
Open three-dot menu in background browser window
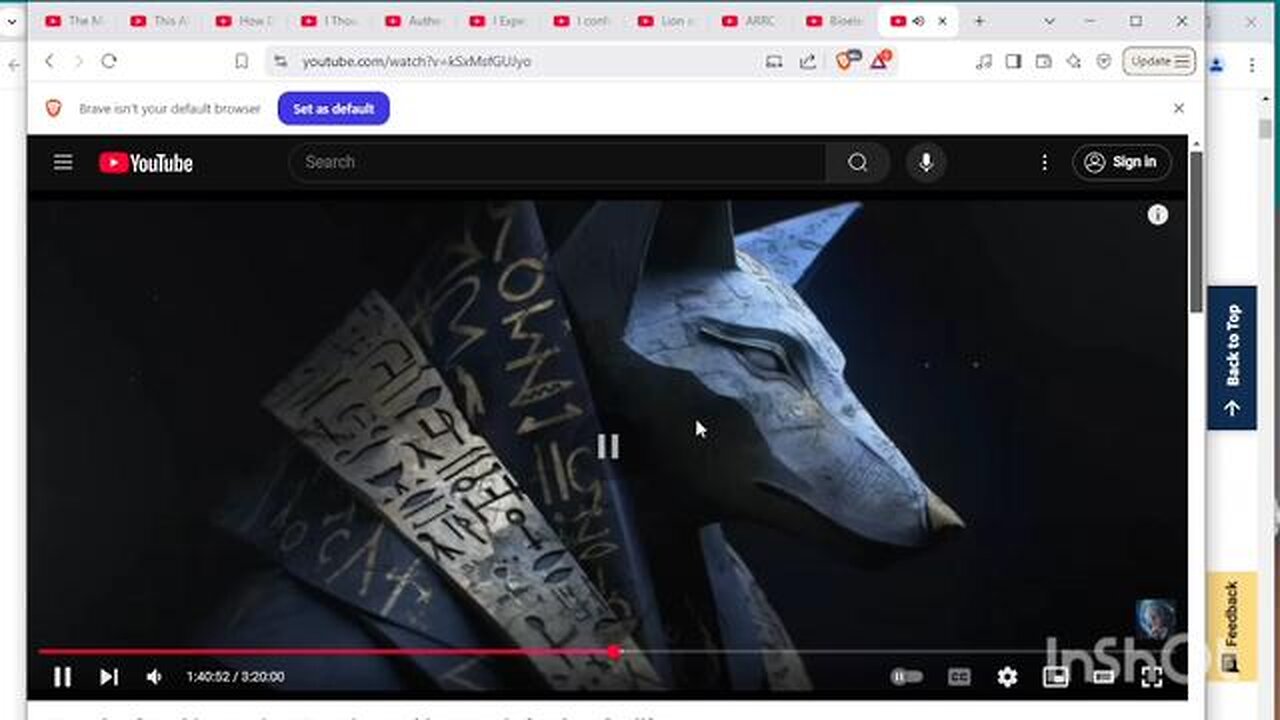(1252, 65)
